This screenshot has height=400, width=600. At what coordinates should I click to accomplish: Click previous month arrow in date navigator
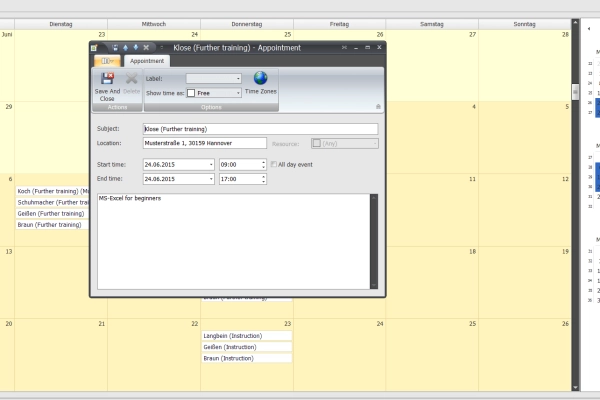[x=589, y=29]
